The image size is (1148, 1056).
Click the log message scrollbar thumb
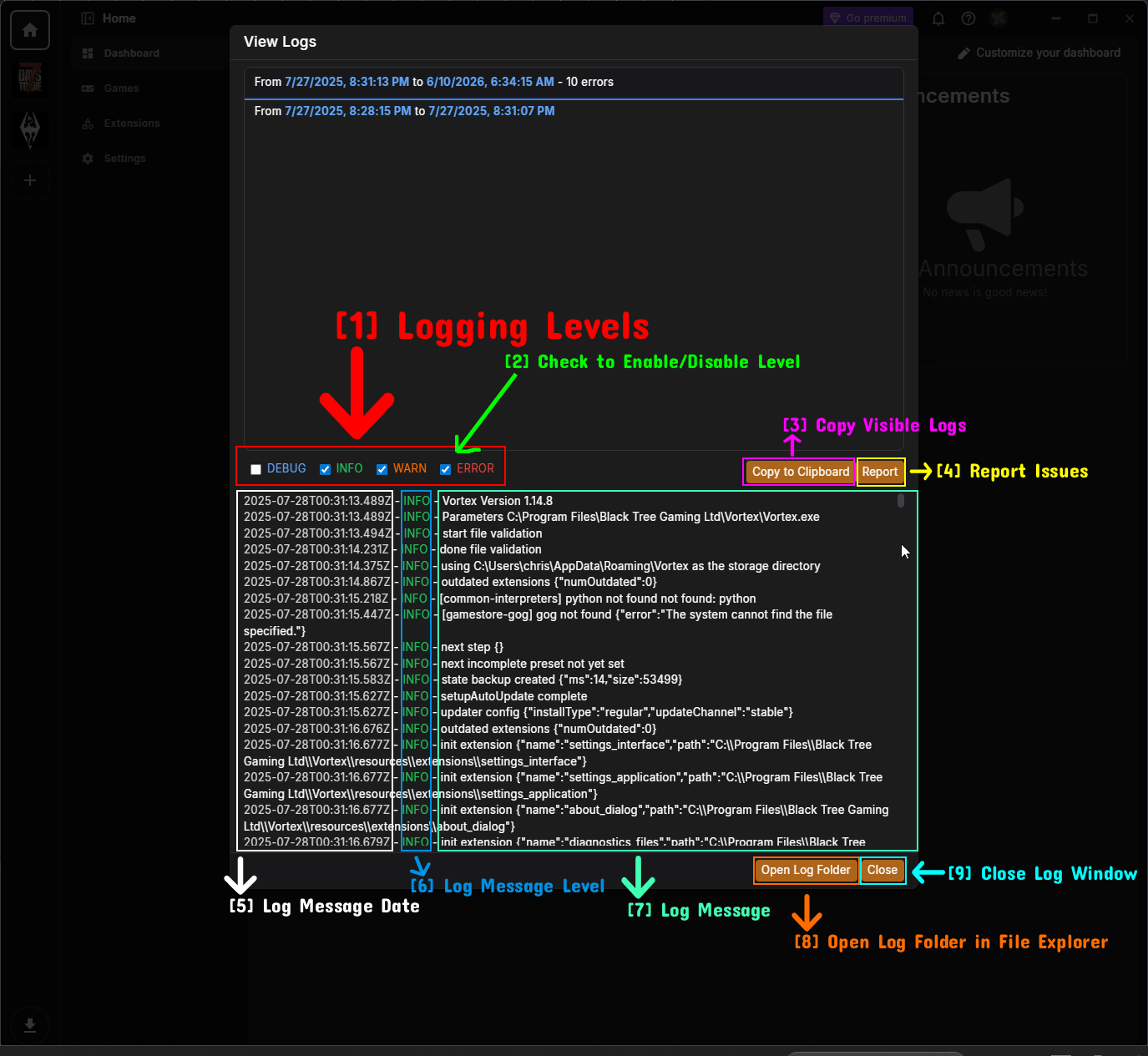click(x=901, y=501)
